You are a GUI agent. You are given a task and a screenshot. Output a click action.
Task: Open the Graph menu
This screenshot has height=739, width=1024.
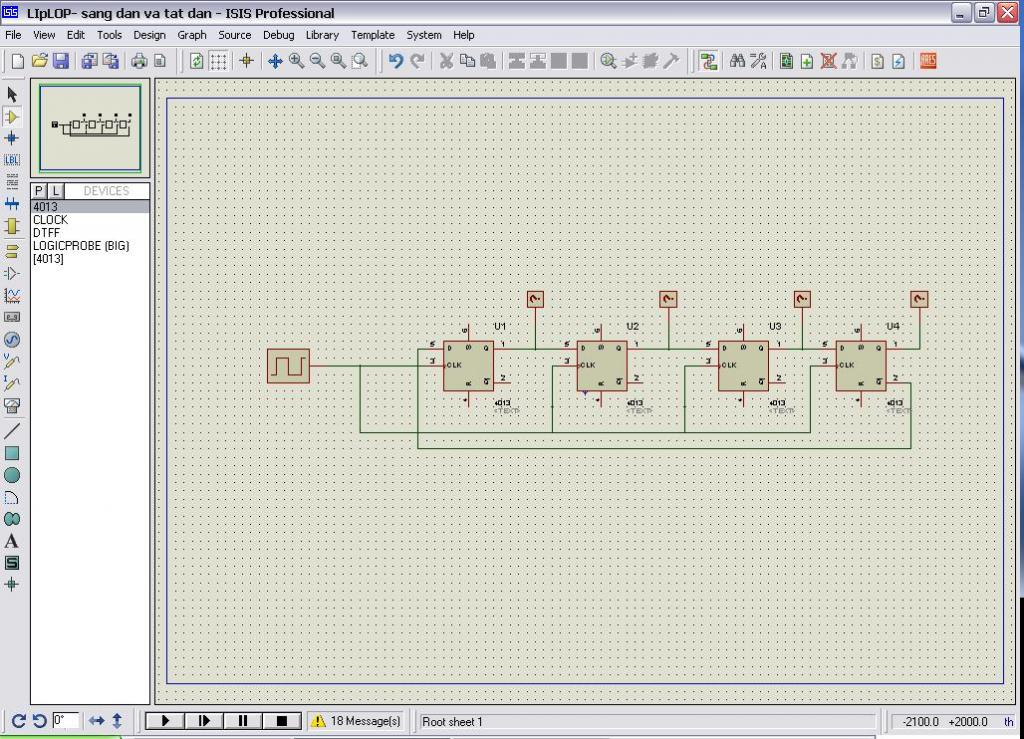pos(192,35)
